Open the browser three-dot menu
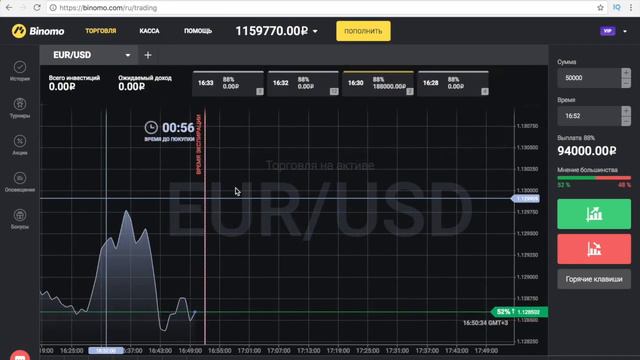Image resolution: width=640 pixels, height=360 pixels. (x=631, y=8)
